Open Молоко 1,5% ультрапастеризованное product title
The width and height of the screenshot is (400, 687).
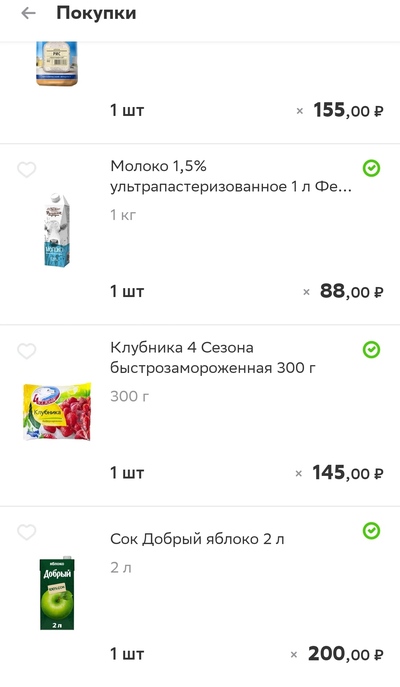click(231, 176)
